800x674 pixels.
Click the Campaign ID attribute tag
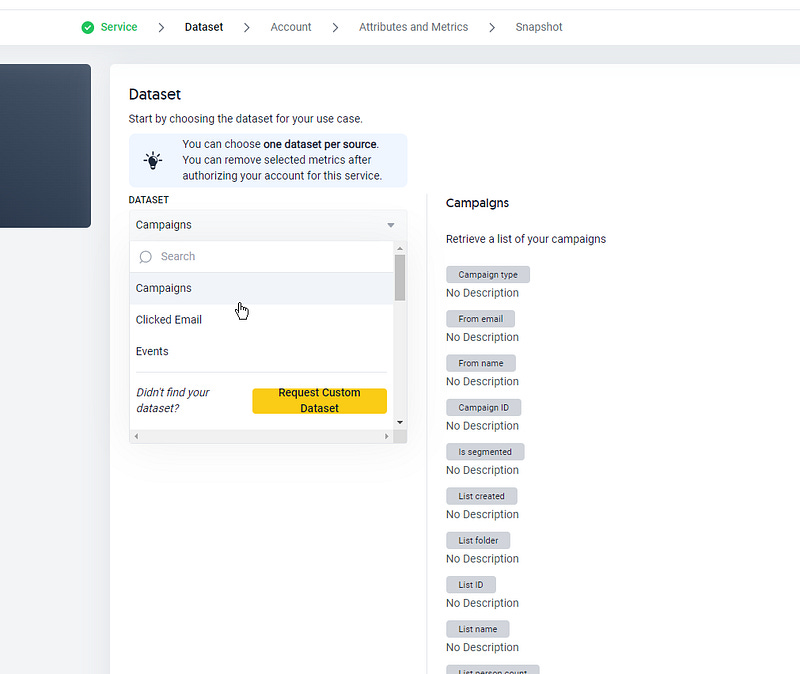[484, 408]
